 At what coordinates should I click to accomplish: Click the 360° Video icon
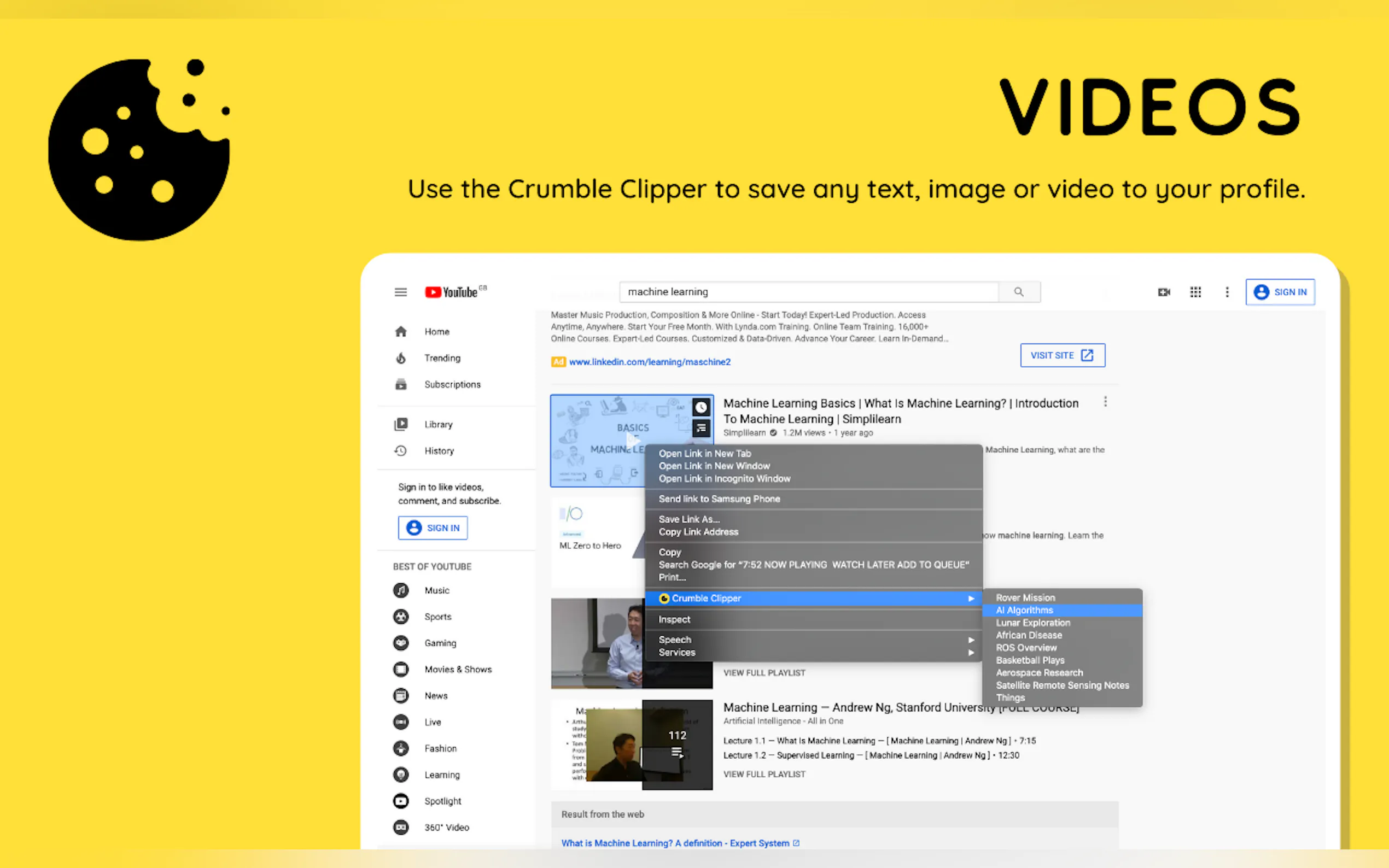(401, 827)
